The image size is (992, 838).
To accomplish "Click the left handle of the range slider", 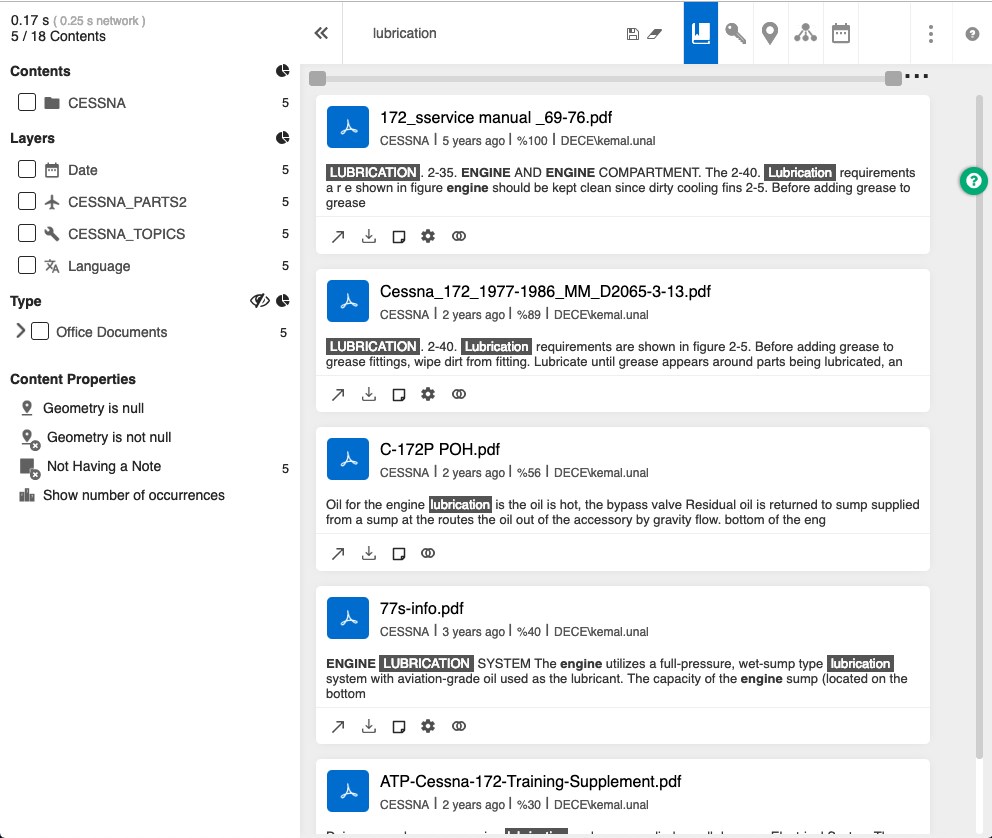I will pyautogui.click(x=318, y=78).
